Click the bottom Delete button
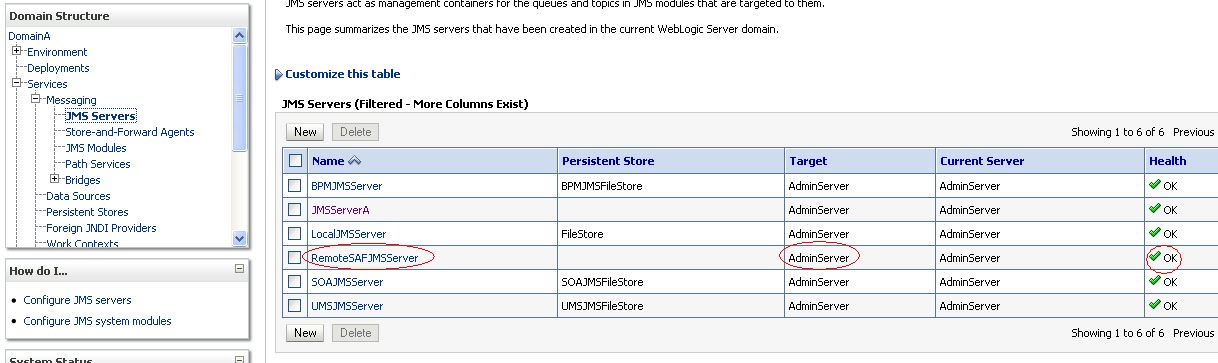This screenshot has height=363, width=1218. (x=356, y=333)
